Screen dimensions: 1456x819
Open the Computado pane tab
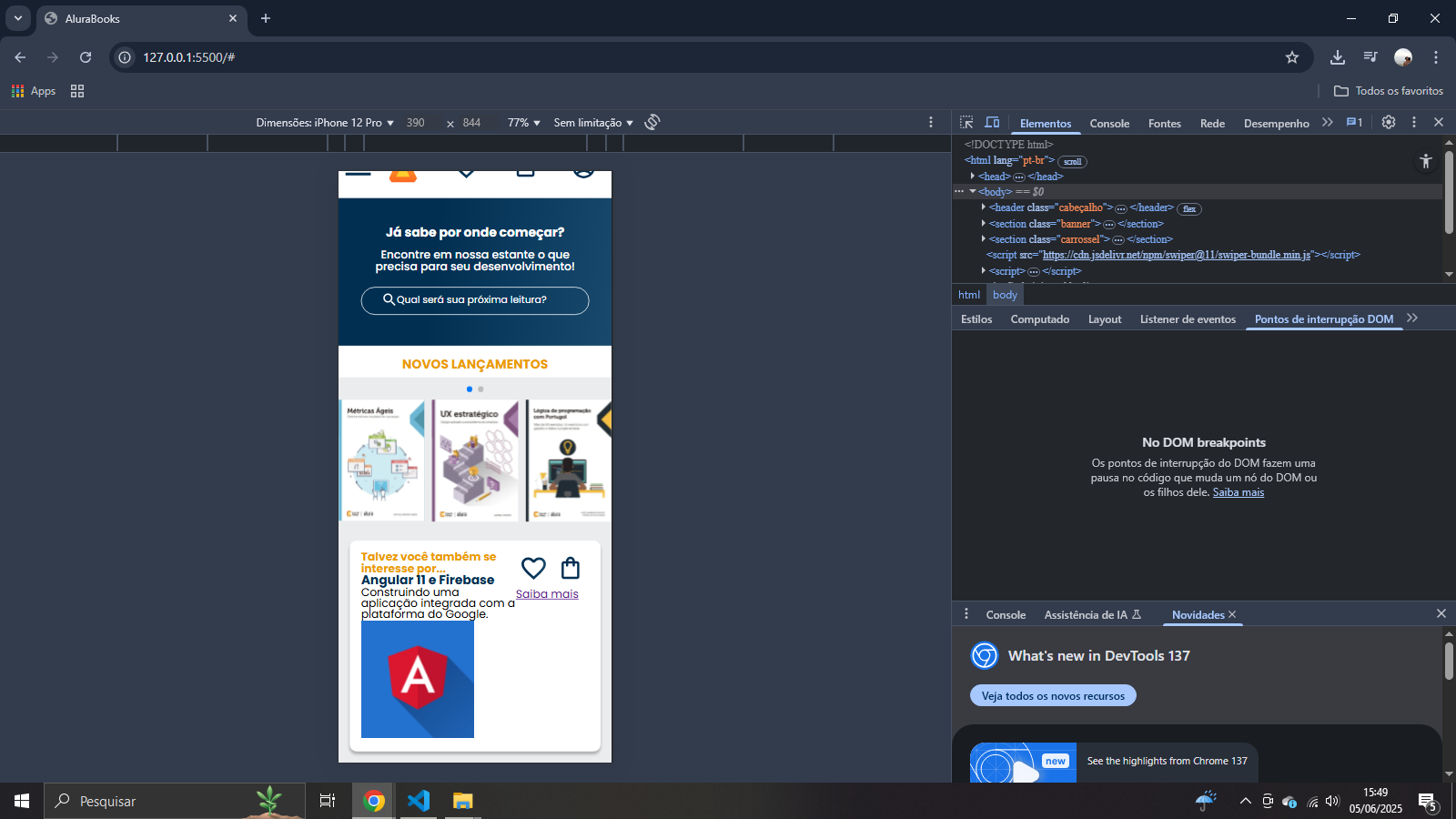(x=1040, y=319)
